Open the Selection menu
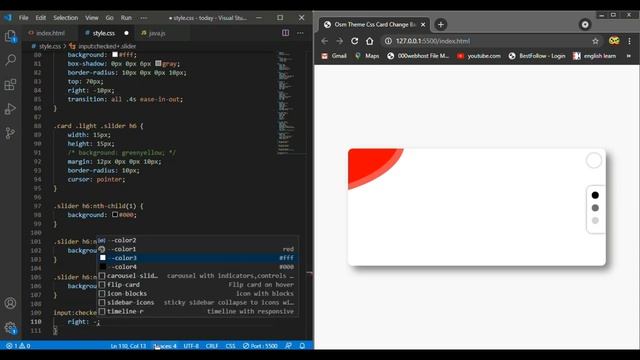Screen dimensions: 640x360 click(65, 18)
